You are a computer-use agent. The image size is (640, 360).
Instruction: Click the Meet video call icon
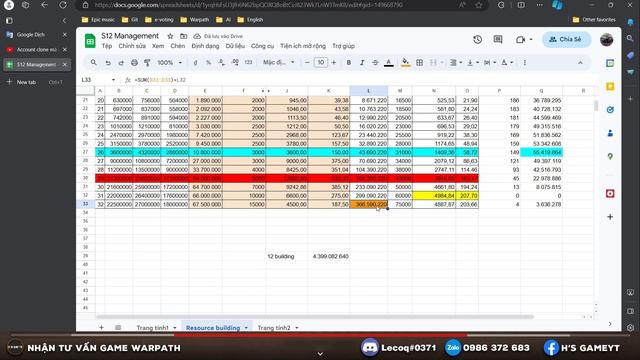click(x=520, y=40)
